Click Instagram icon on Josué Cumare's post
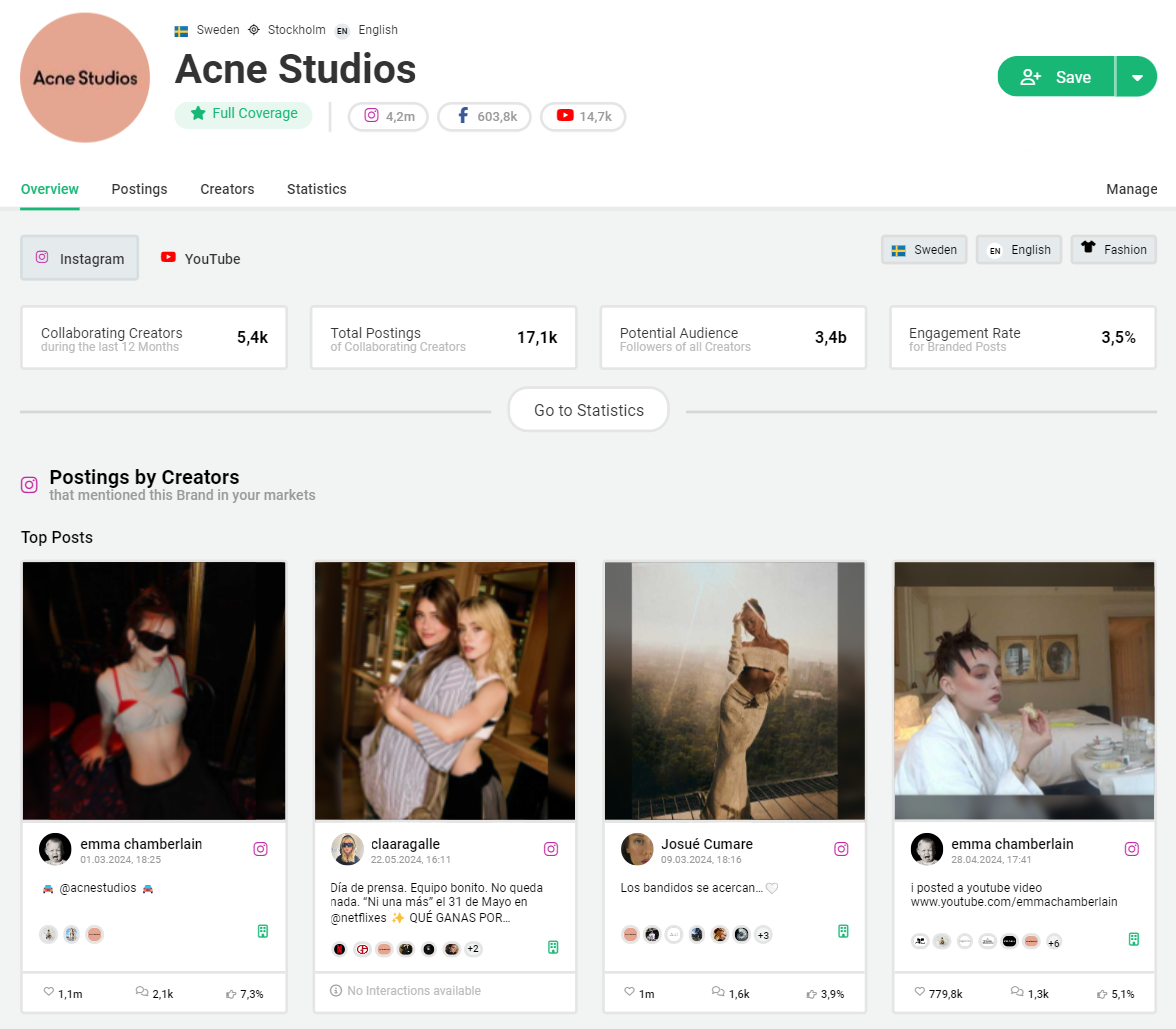Image resolution: width=1176 pixels, height=1029 pixels. (x=841, y=849)
